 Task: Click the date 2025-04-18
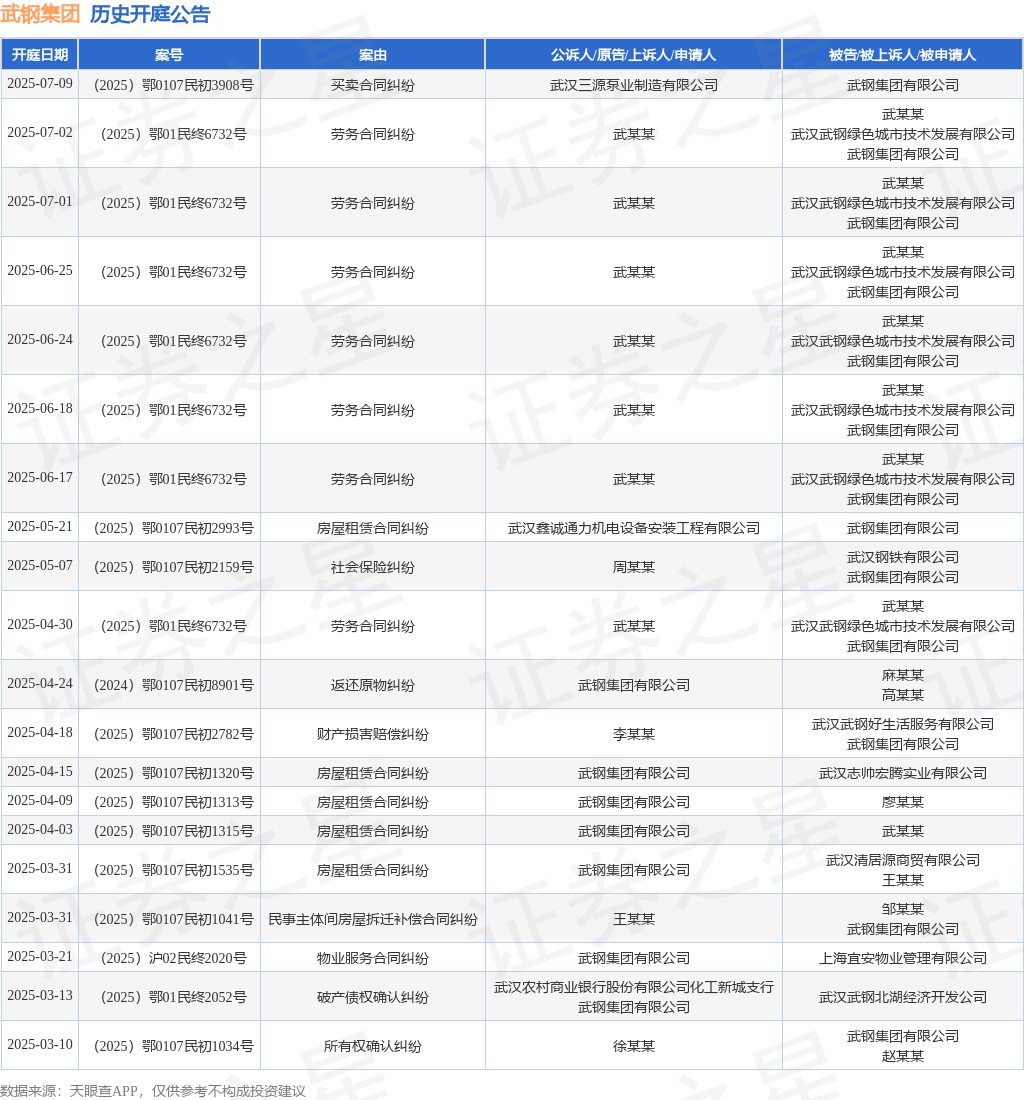click(x=40, y=732)
